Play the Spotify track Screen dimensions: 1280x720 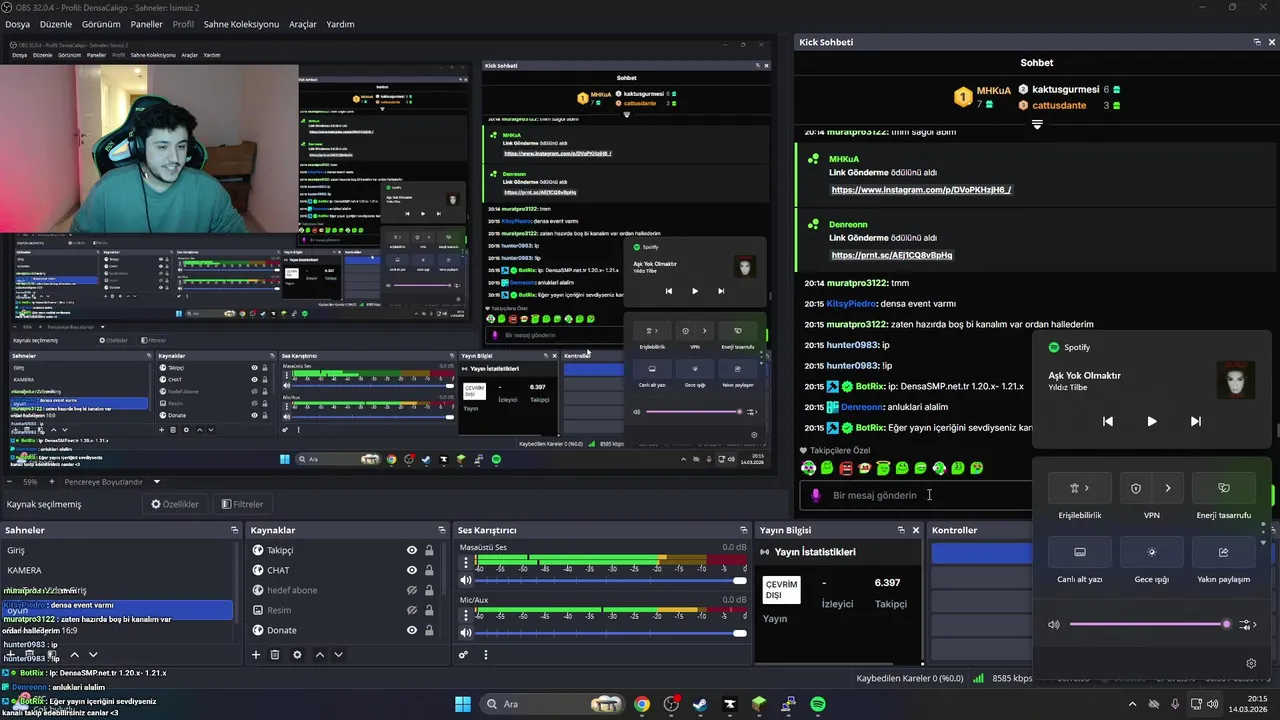(1152, 421)
